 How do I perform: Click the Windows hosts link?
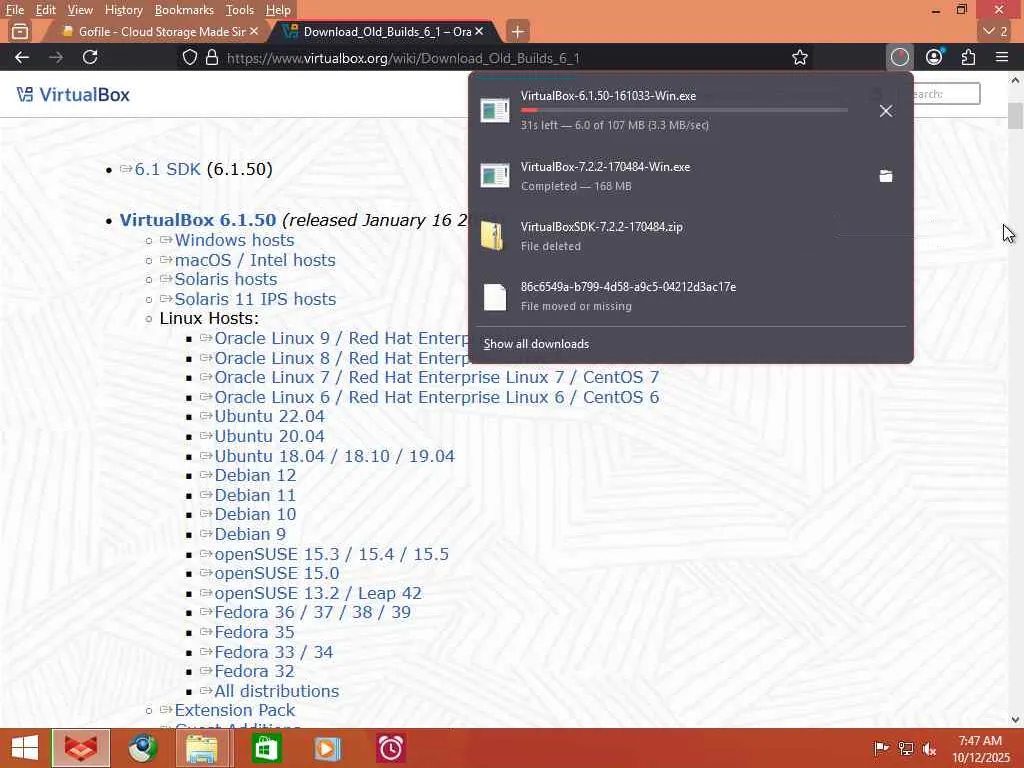coord(234,240)
